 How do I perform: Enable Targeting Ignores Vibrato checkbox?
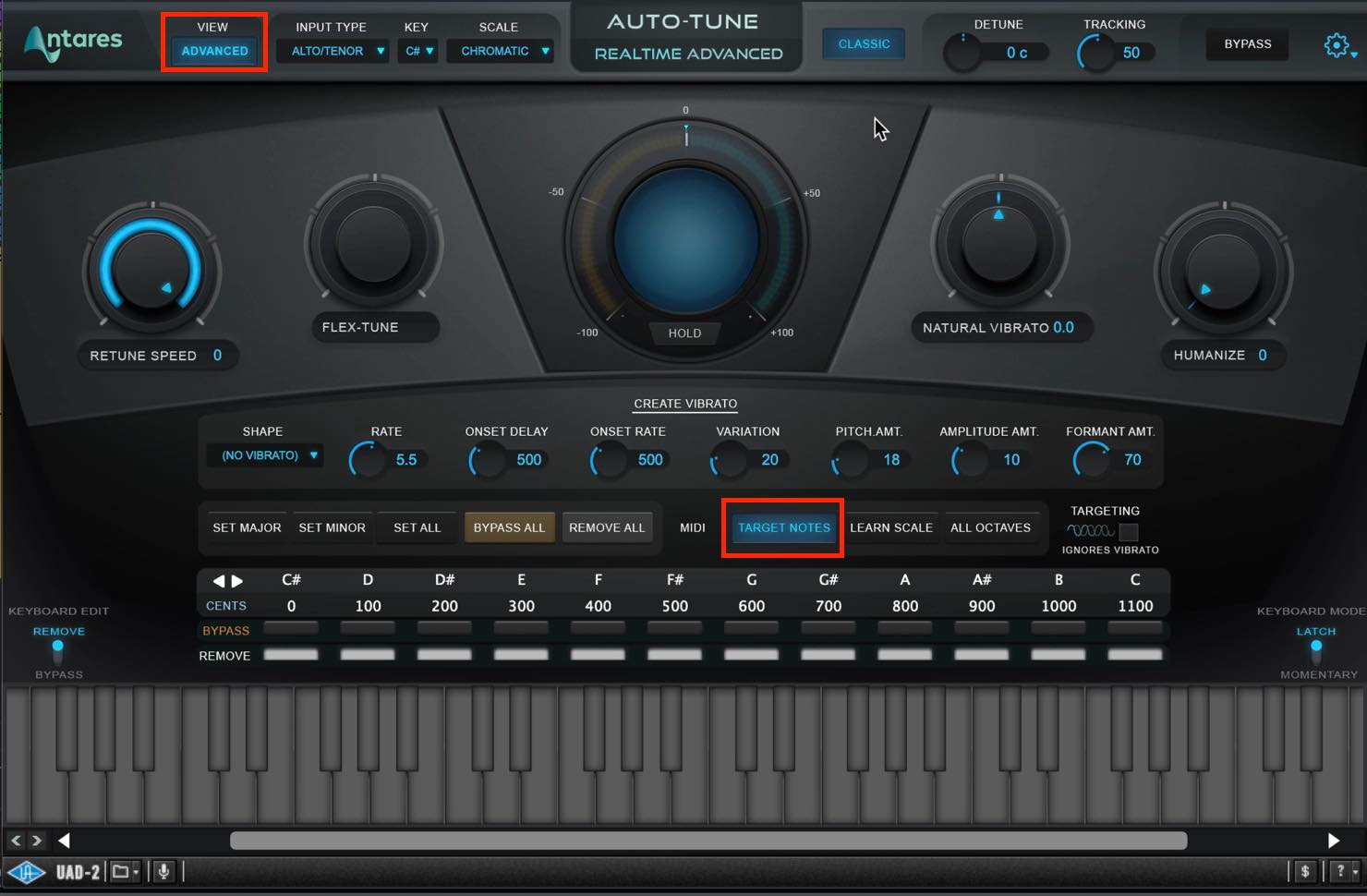pyautogui.click(x=1128, y=531)
